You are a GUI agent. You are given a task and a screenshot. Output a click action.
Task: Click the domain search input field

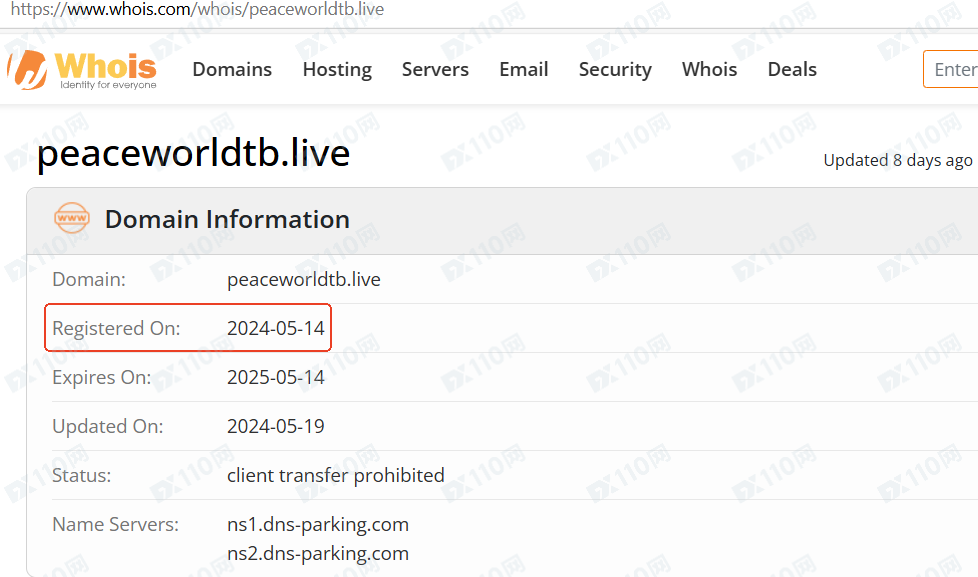click(x=952, y=69)
